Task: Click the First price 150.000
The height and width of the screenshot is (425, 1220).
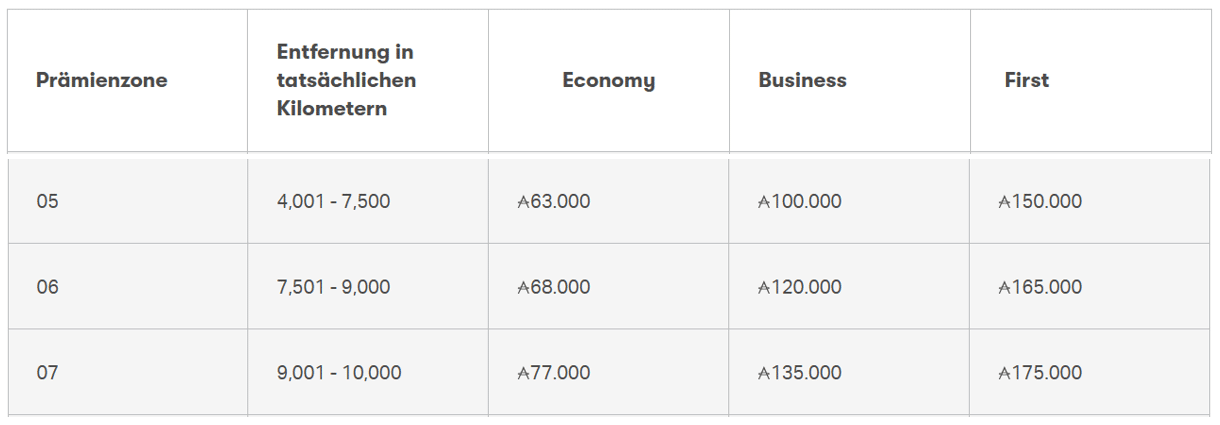Action: click(x=1040, y=201)
